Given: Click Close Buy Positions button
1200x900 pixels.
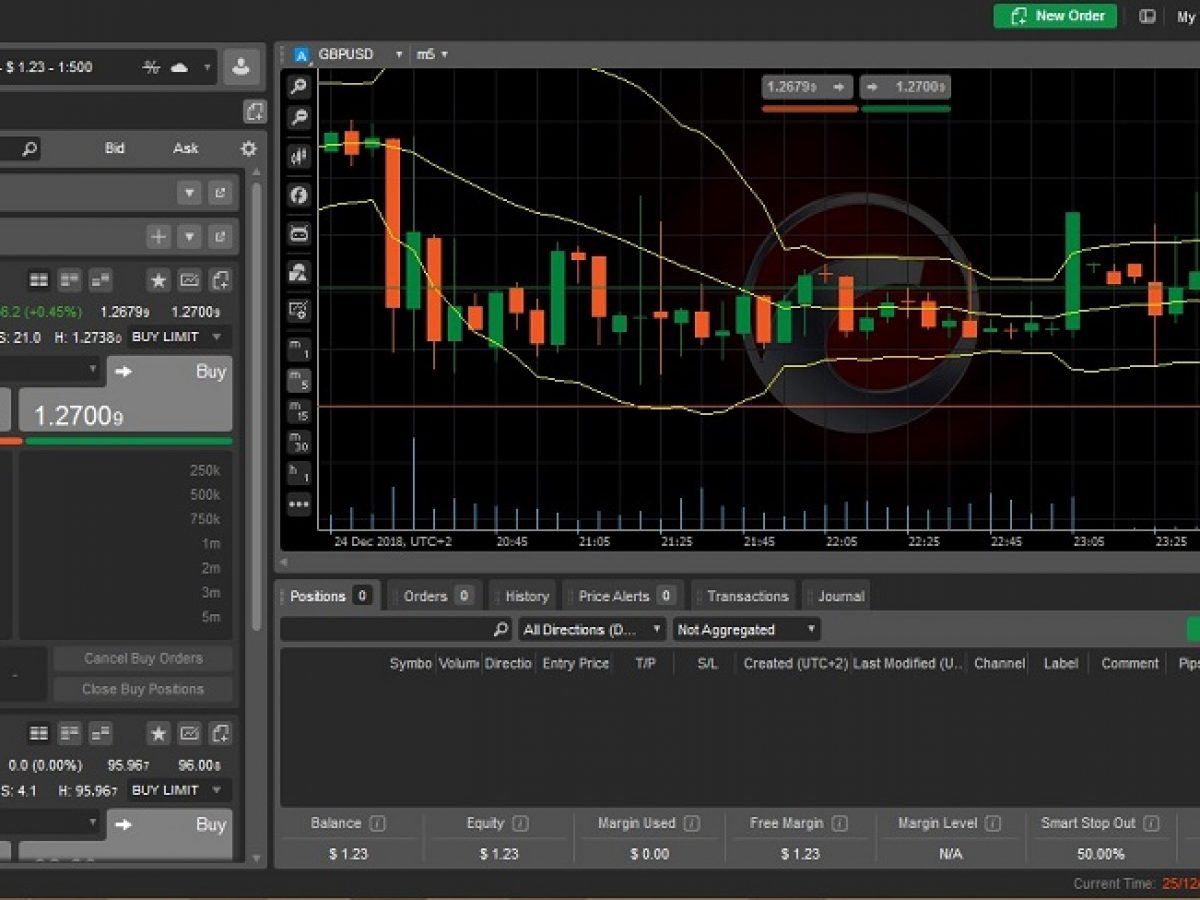Looking at the screenshot, I should (143, 689).
